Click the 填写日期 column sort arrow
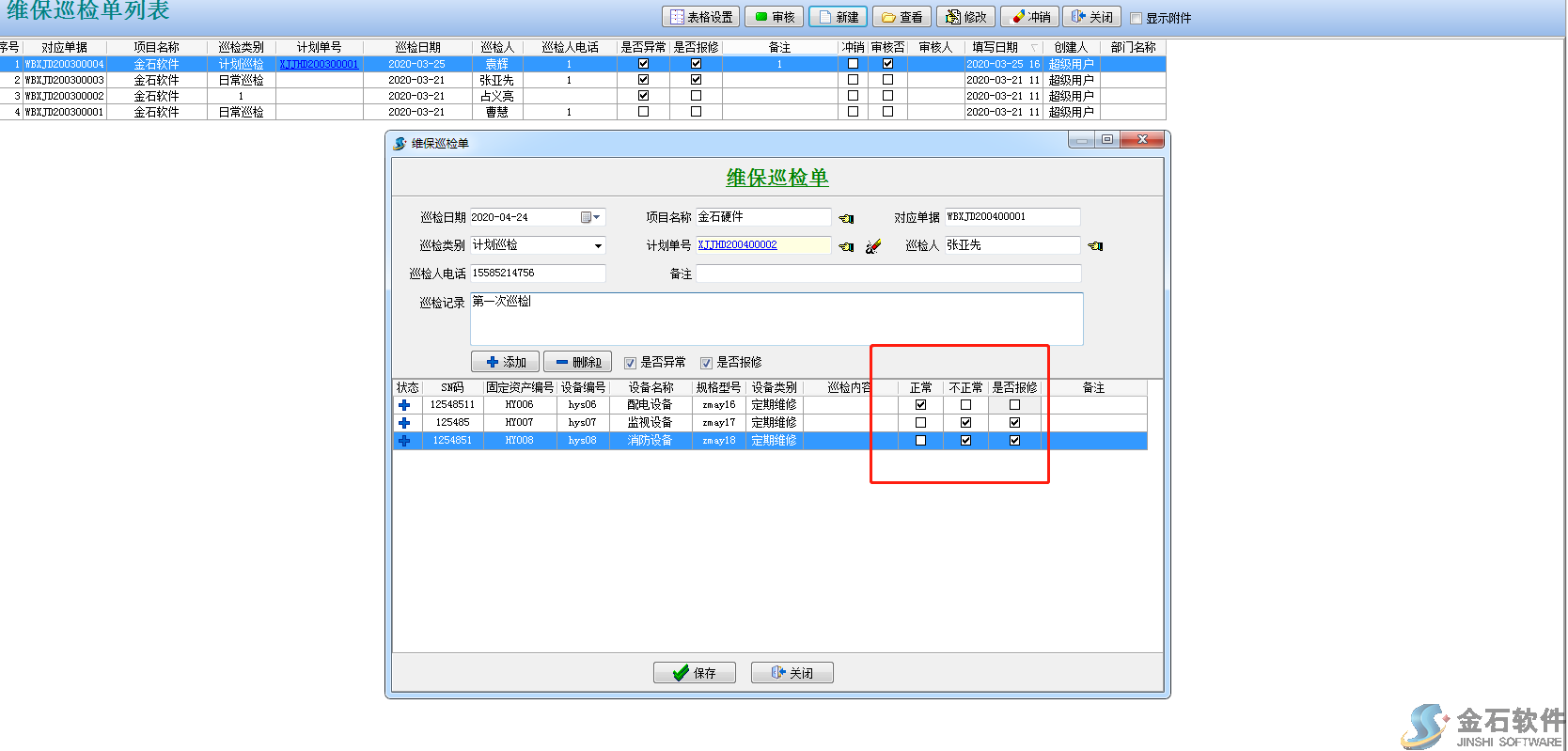The height and width of the screenshot is (751, 1568). (1034, 47)
